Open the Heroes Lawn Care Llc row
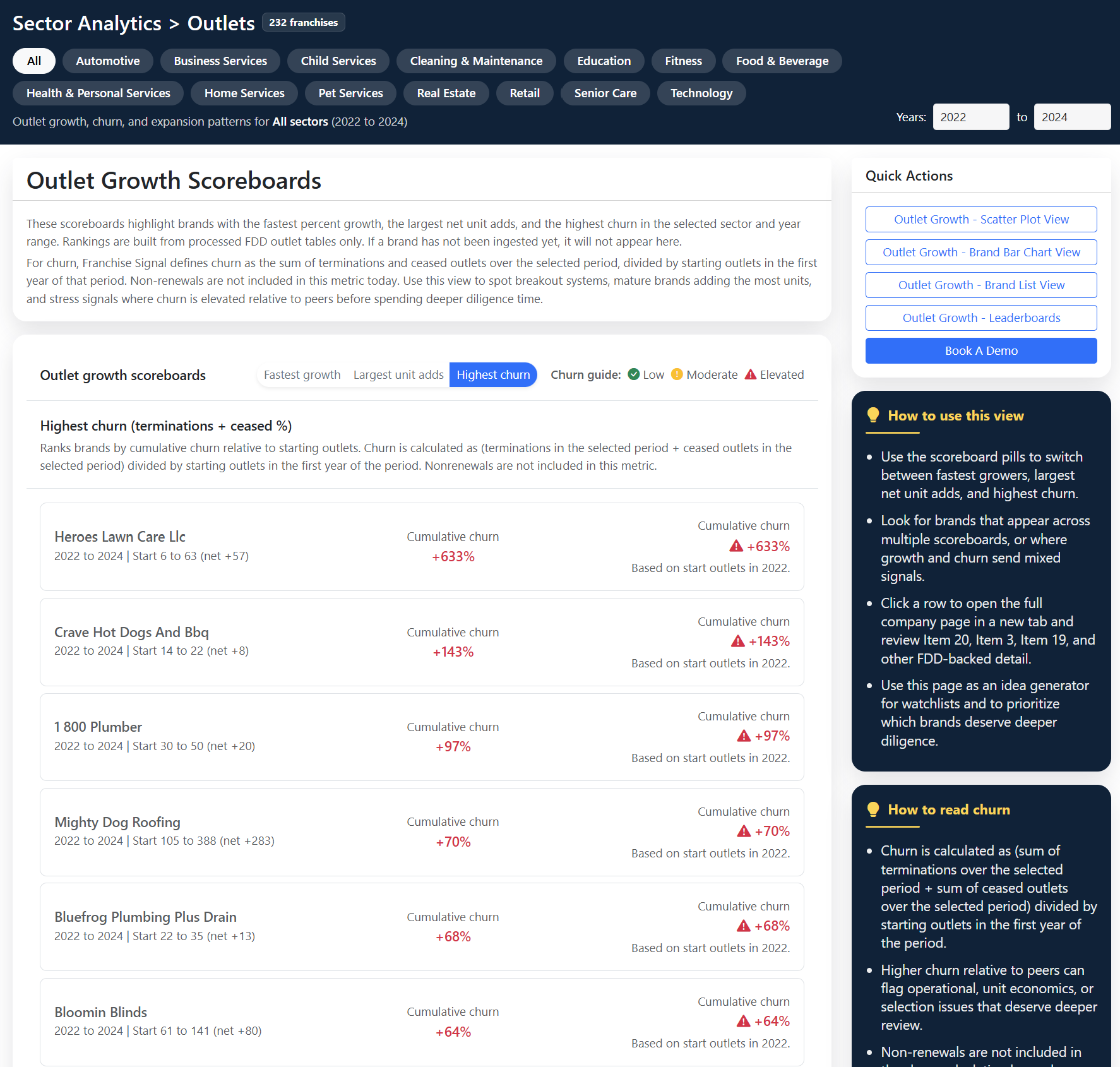This screenshot has width=1120, height=1067. tap(422, 547)
